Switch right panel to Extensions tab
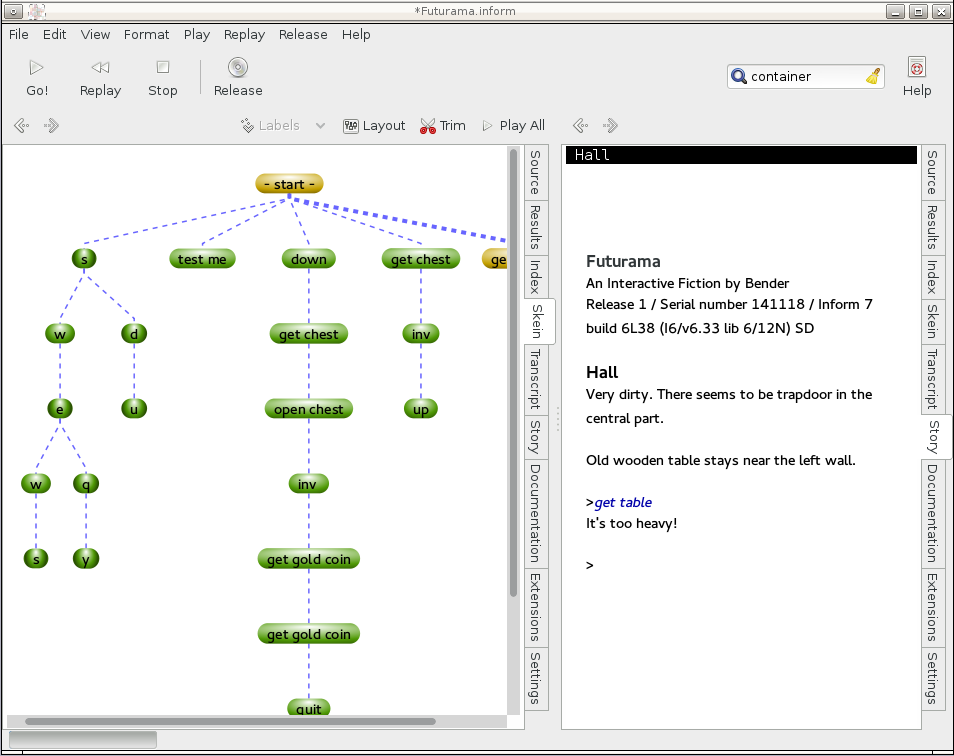This screenshot has width=954, height=756. pyautogui.click(x=933, y=607)
